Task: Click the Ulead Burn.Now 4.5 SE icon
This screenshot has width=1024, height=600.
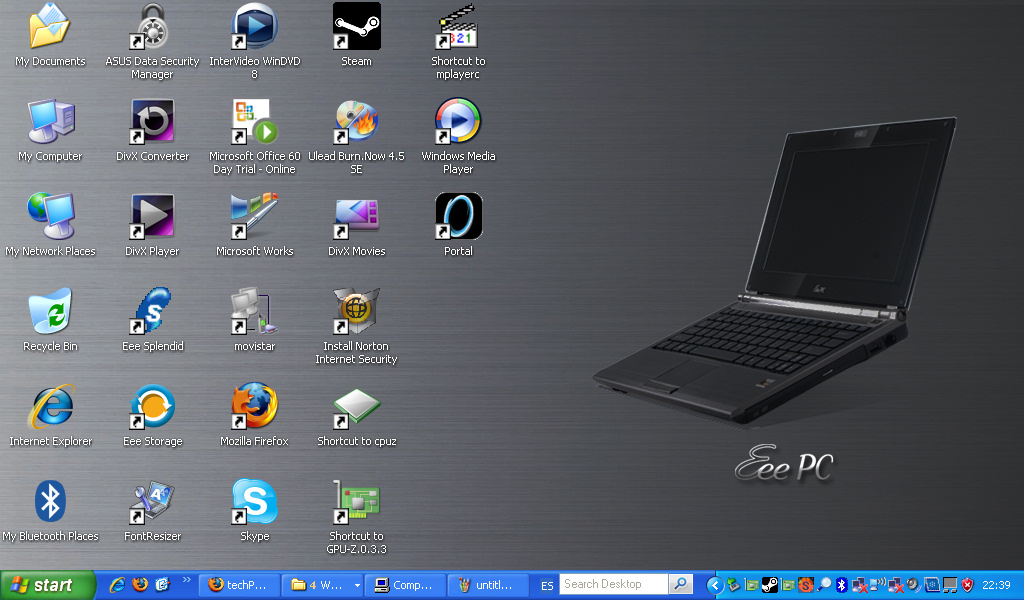Action: (356, 122)
